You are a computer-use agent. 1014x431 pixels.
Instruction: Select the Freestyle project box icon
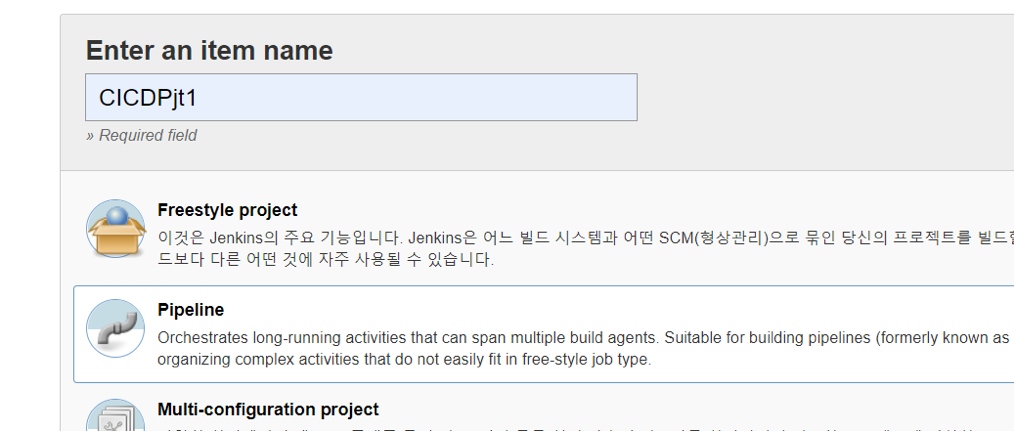(x=116, y=228)
